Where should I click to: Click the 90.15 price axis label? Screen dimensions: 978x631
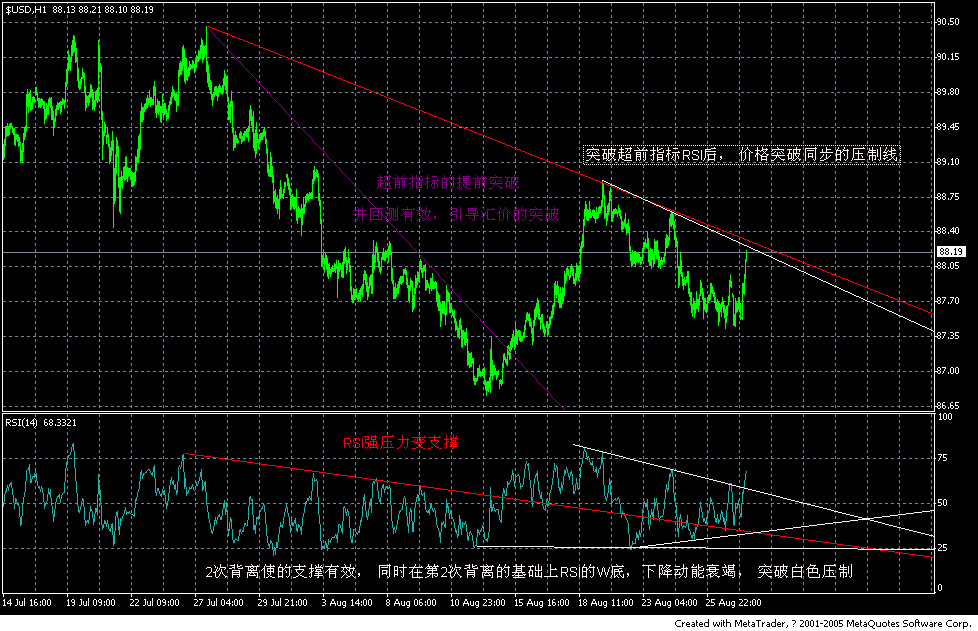(x=948, y=57)
